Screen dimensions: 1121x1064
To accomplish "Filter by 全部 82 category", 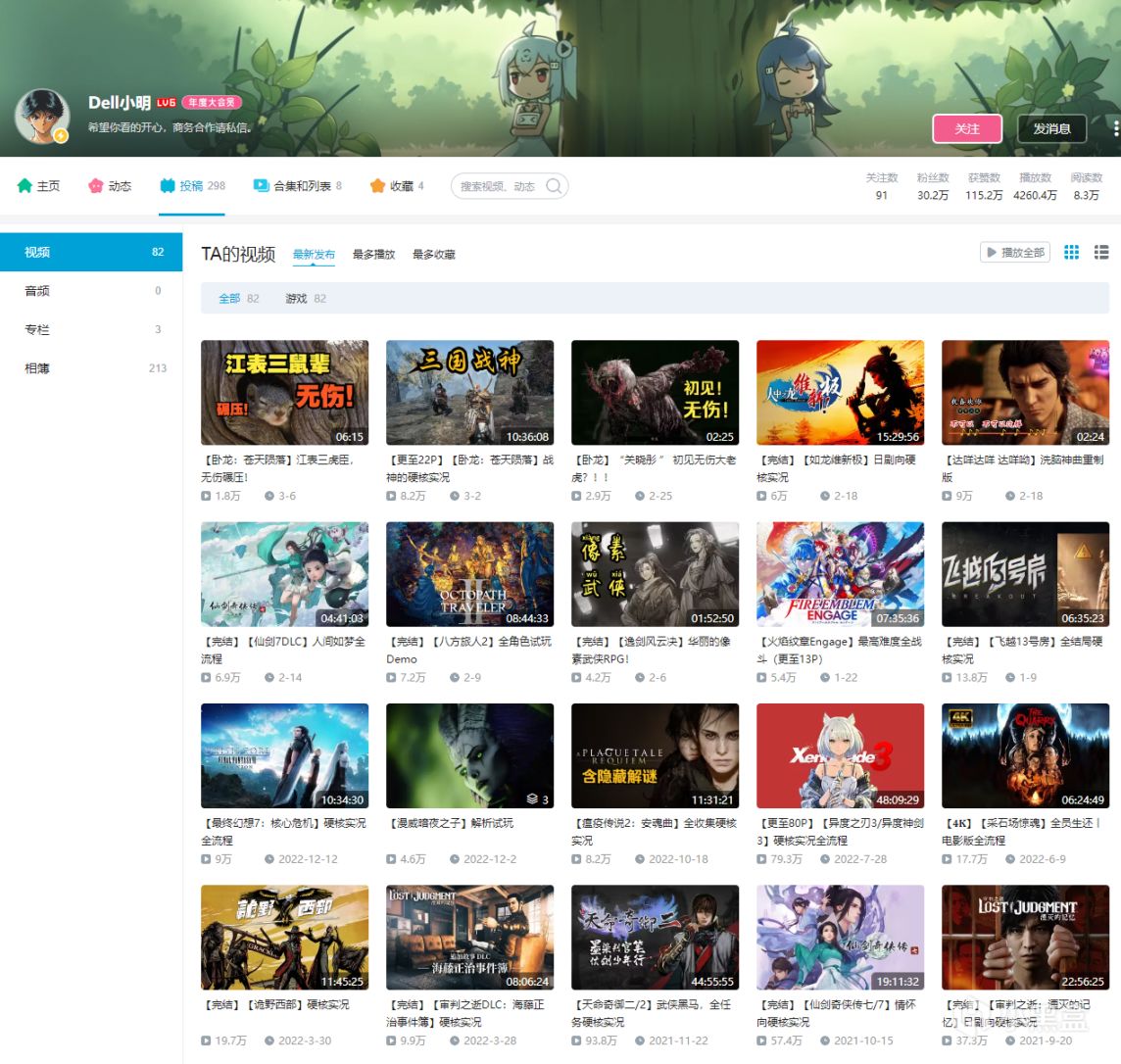I will tap(239, 299).
